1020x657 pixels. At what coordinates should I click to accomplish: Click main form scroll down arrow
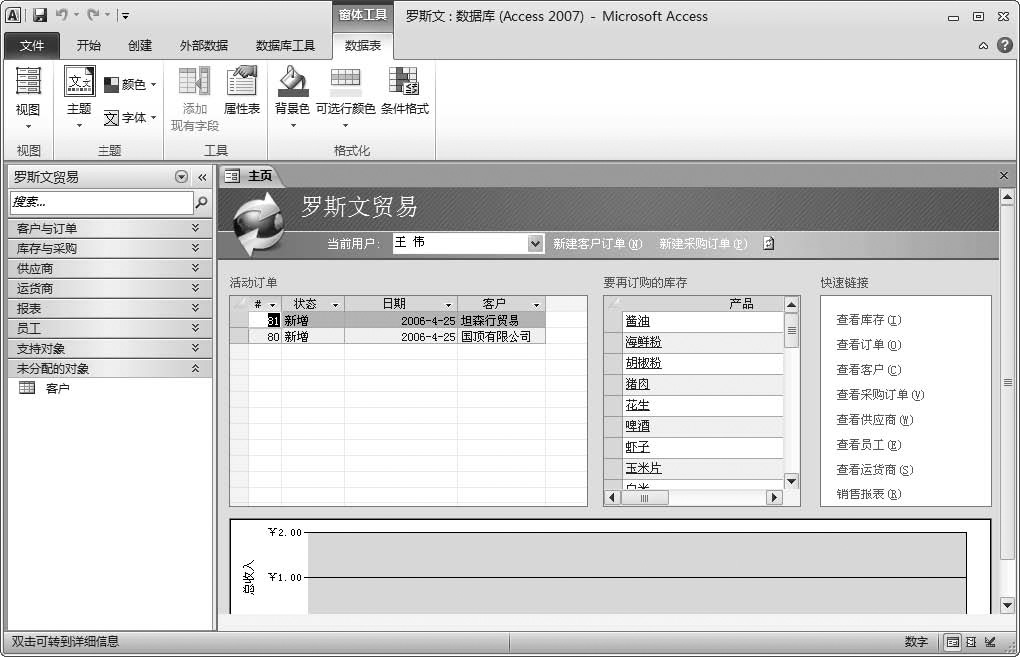point(1007,605)
